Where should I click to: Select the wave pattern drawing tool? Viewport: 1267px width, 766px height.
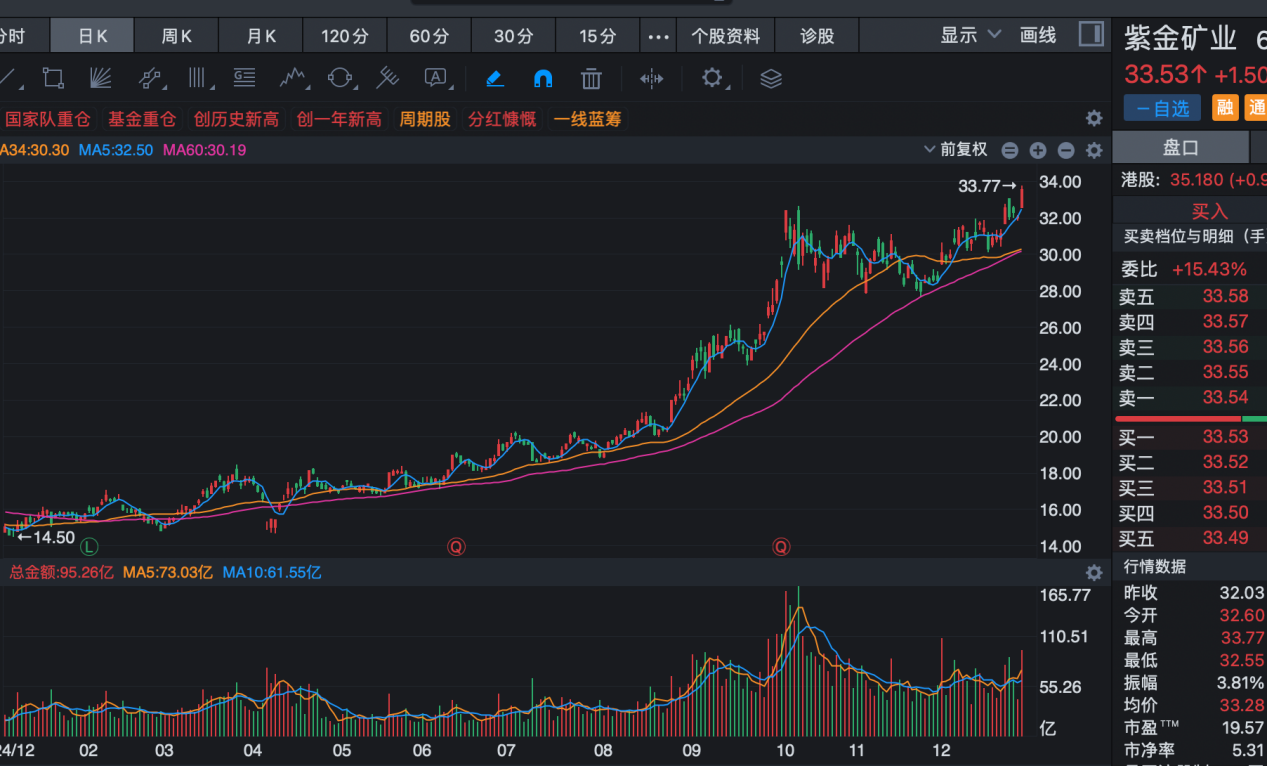[293, 78]
